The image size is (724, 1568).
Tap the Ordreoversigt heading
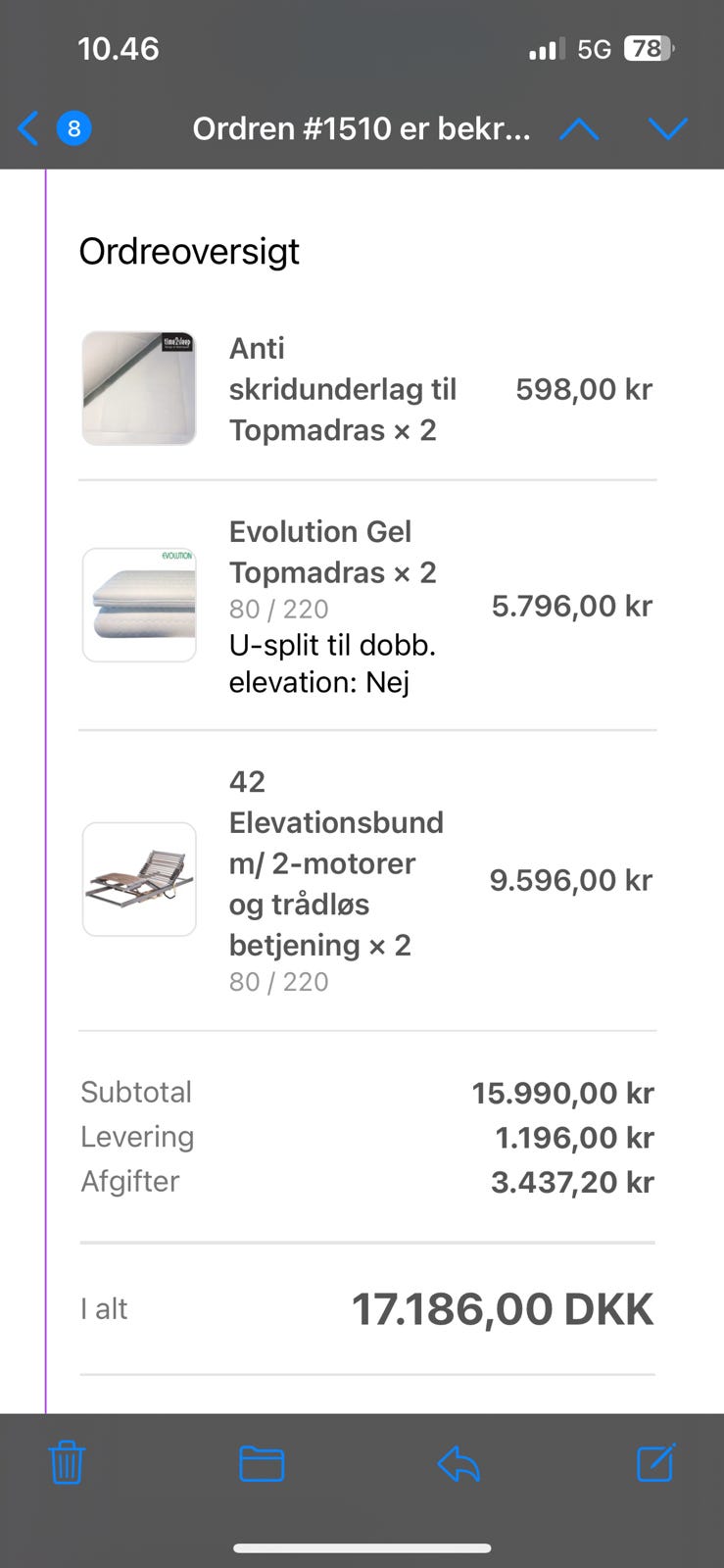point(189,252)
